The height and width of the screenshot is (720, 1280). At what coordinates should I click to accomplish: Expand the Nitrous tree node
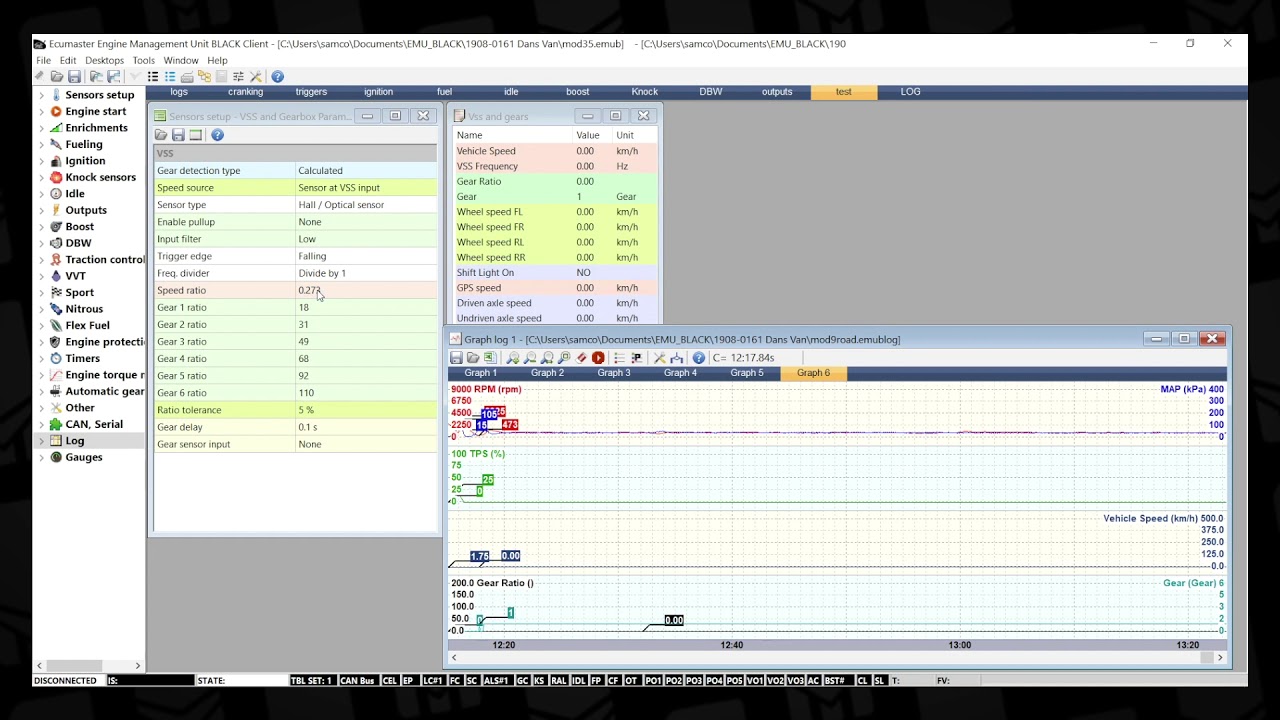(x=41, y=309)
